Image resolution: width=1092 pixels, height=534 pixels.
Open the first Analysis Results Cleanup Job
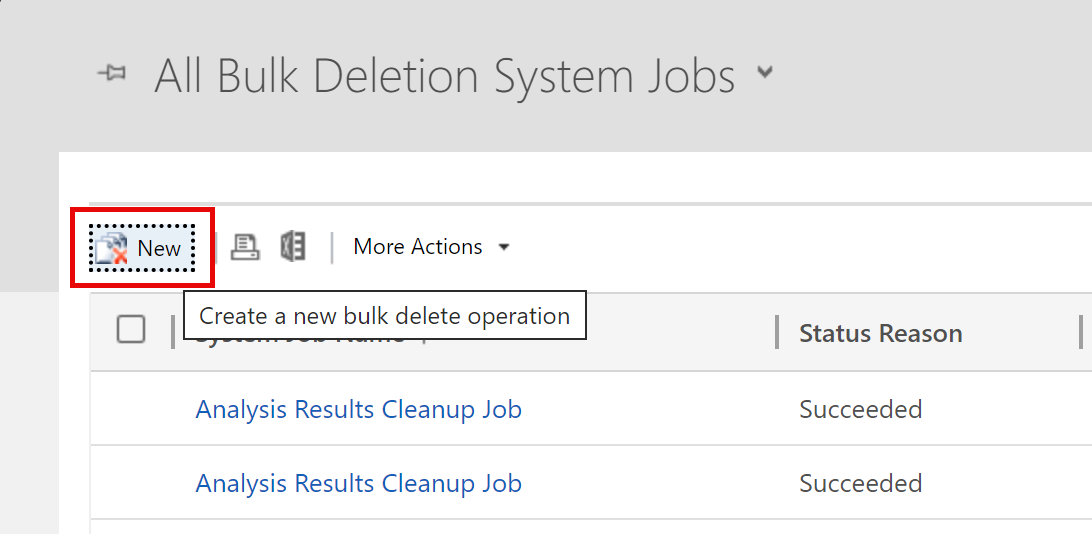(x=359, y=409)
